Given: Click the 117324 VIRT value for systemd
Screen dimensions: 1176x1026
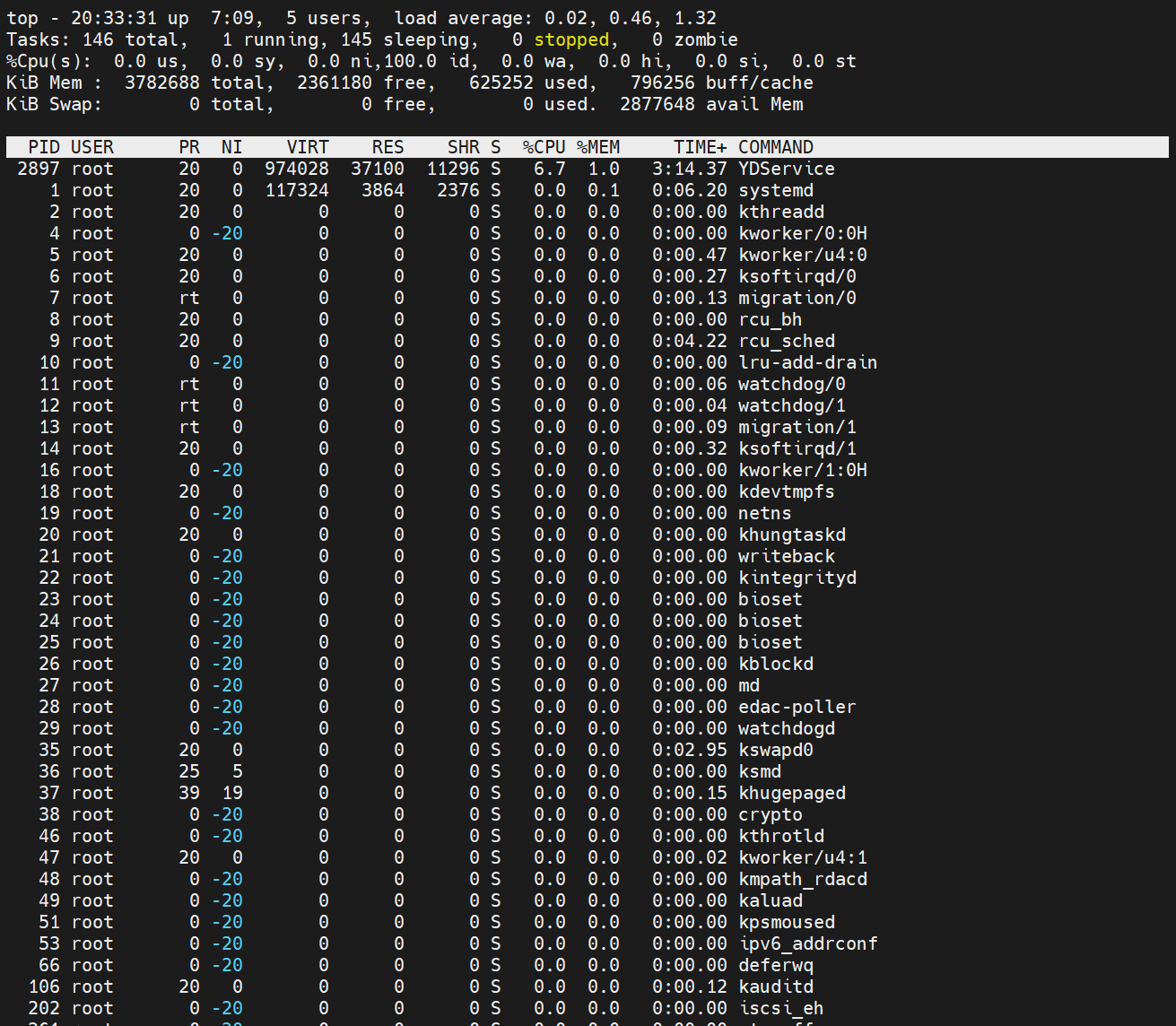Looking at the screenshot, I should click(297, 190).
